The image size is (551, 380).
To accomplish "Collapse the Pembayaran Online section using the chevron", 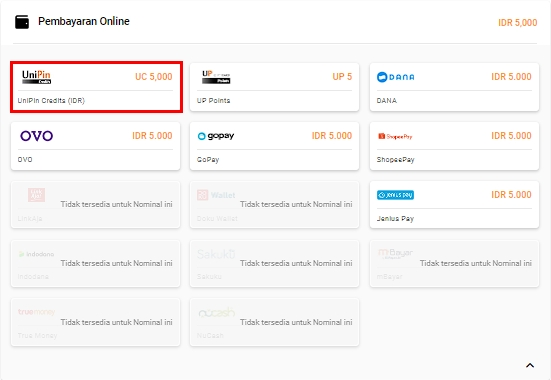I will [x=530, y=365].
